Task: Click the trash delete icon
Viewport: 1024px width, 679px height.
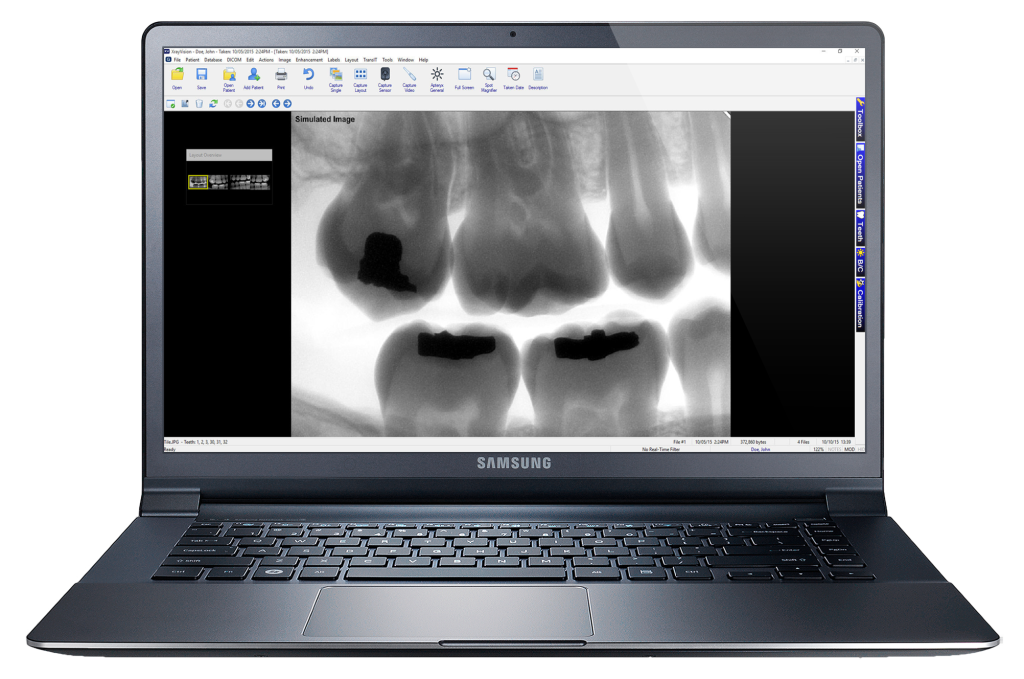Action: click(x=199, y=103)
